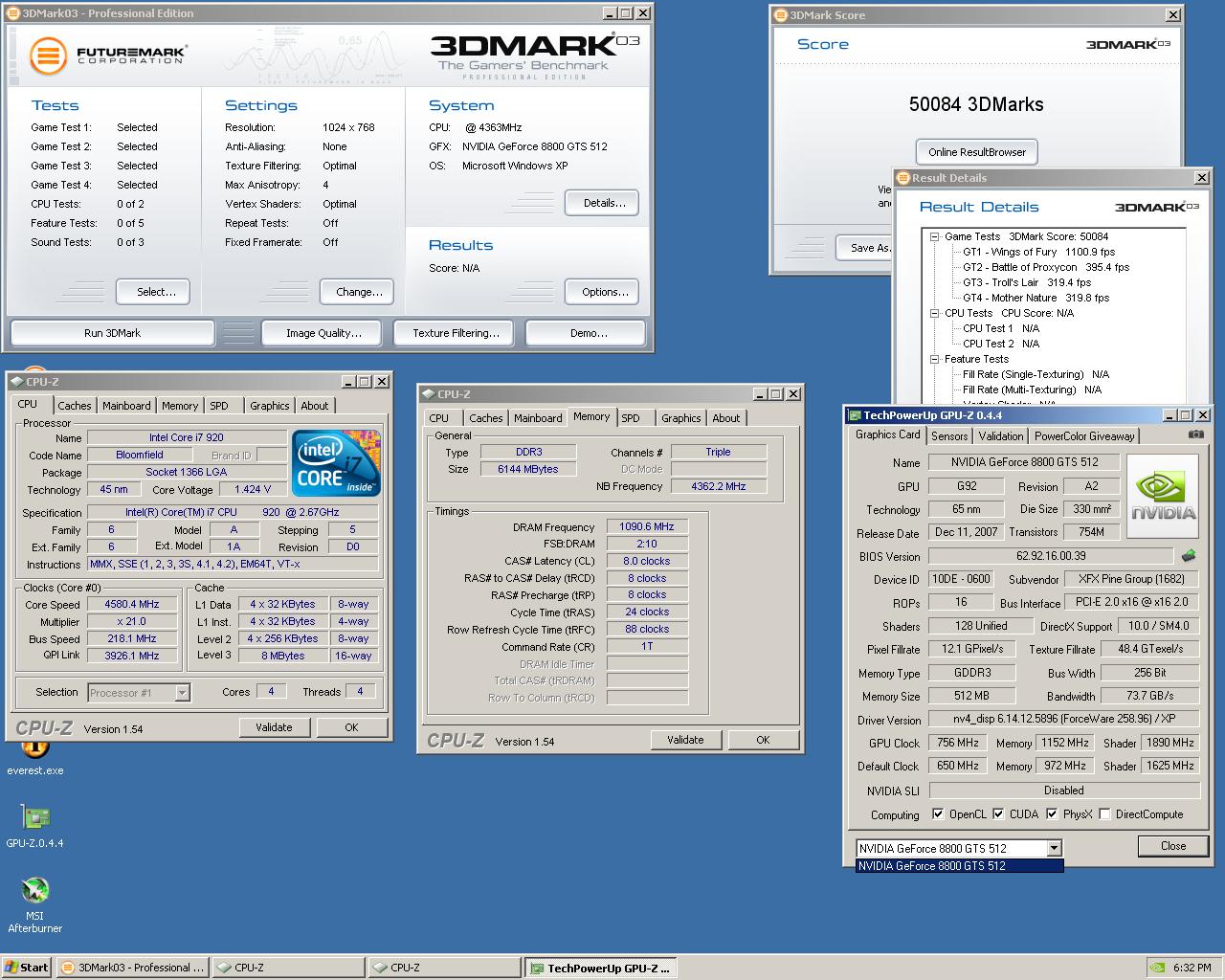Click the Result Details title bar icon
The height and width of the screenshot is (980, 1225).
[903, 178]
